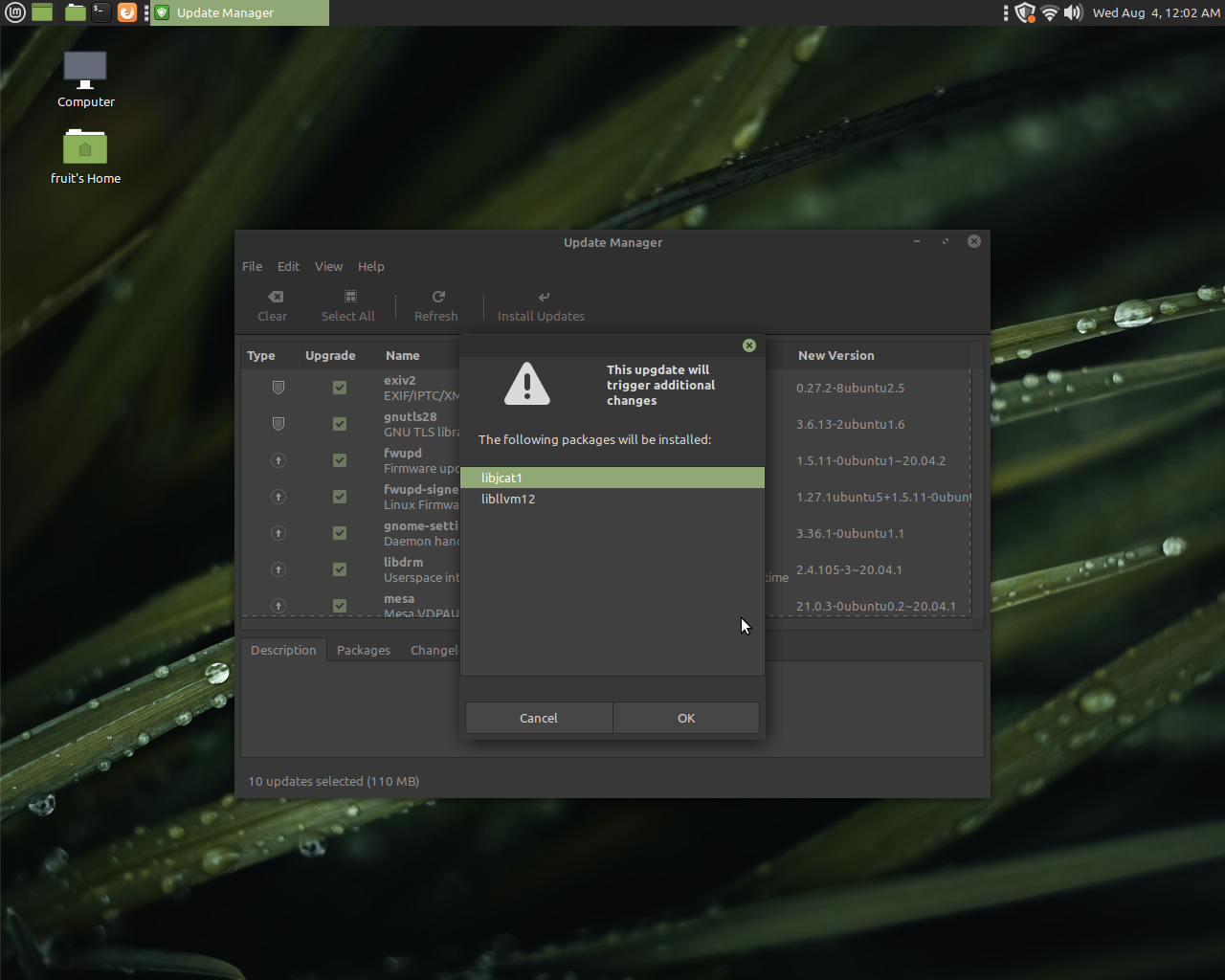Select libjcat1 in the package list
Viewport: 1225px width, 980px height.
pos(612,478)
